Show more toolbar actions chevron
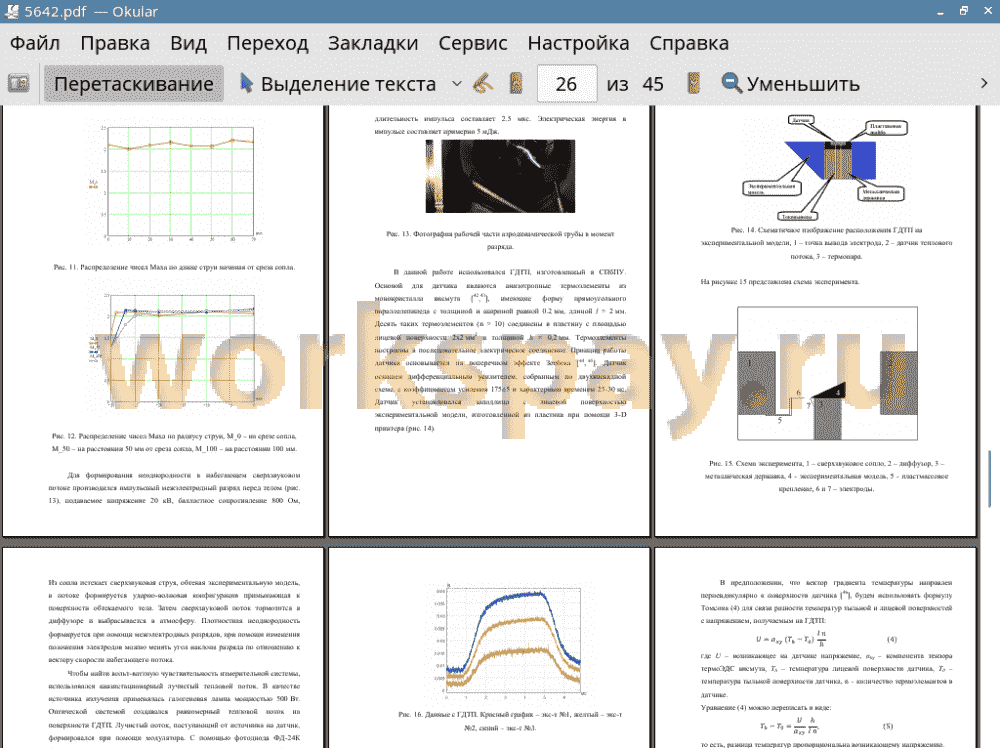 984,84
